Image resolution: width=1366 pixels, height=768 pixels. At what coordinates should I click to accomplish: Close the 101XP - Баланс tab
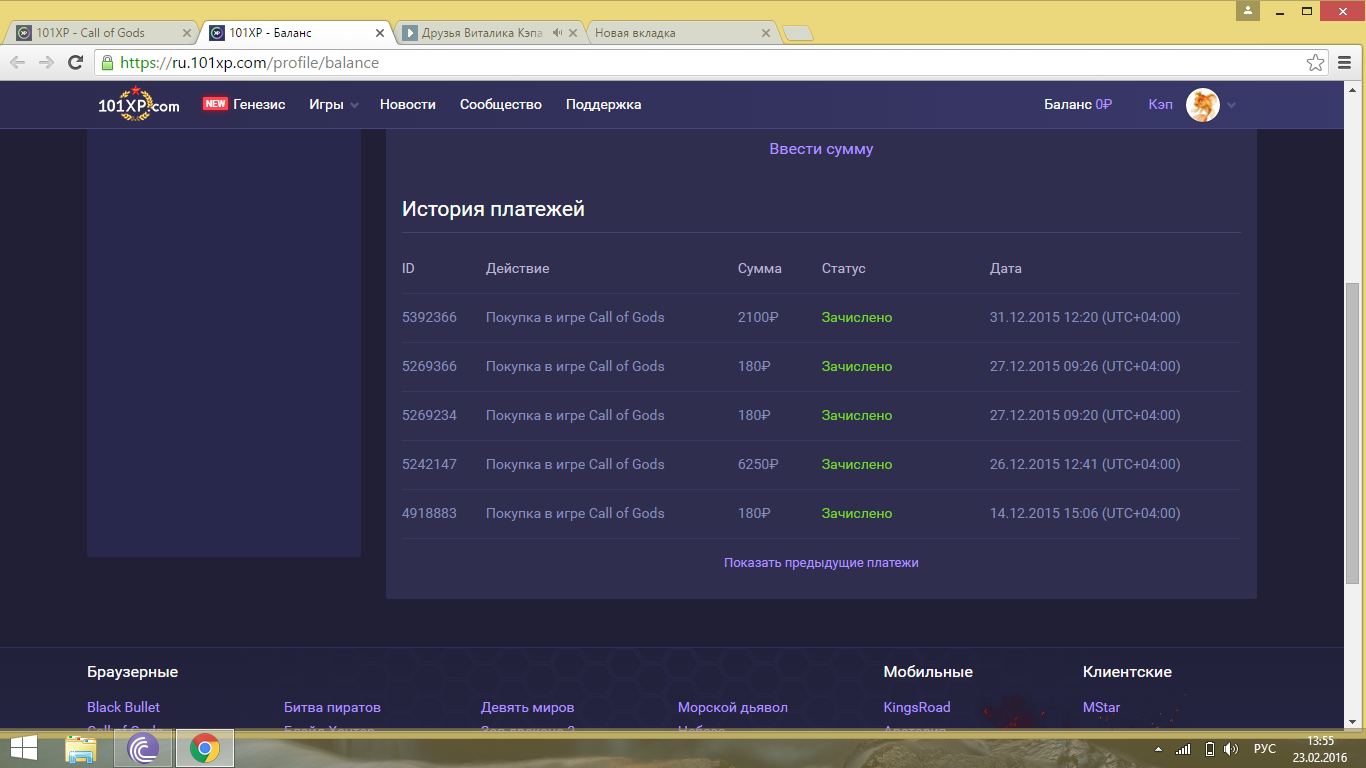coord(379,33)
